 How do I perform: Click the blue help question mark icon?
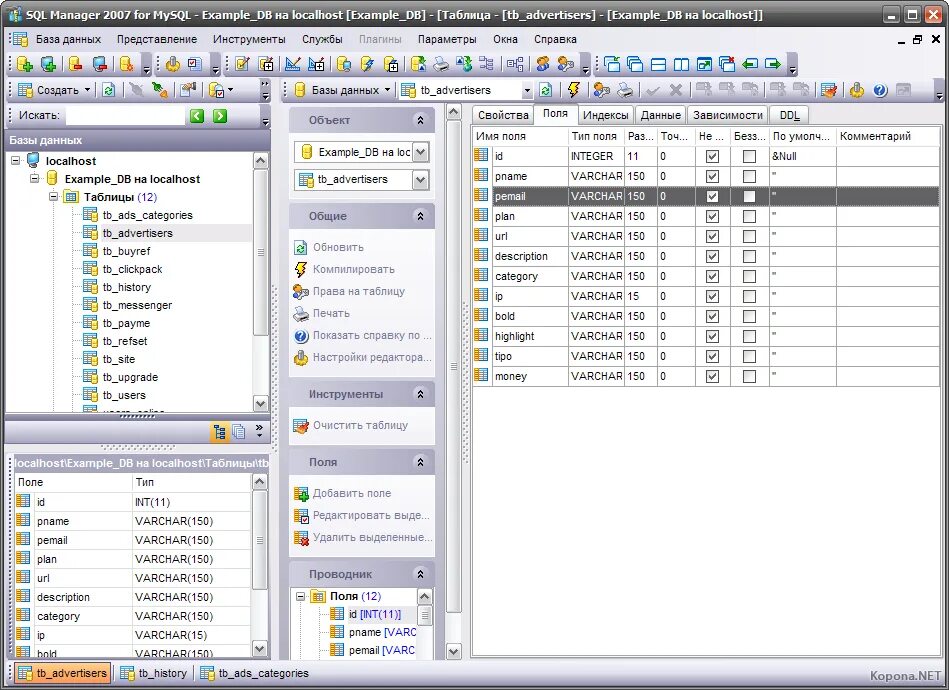click(x=880, y=90)
